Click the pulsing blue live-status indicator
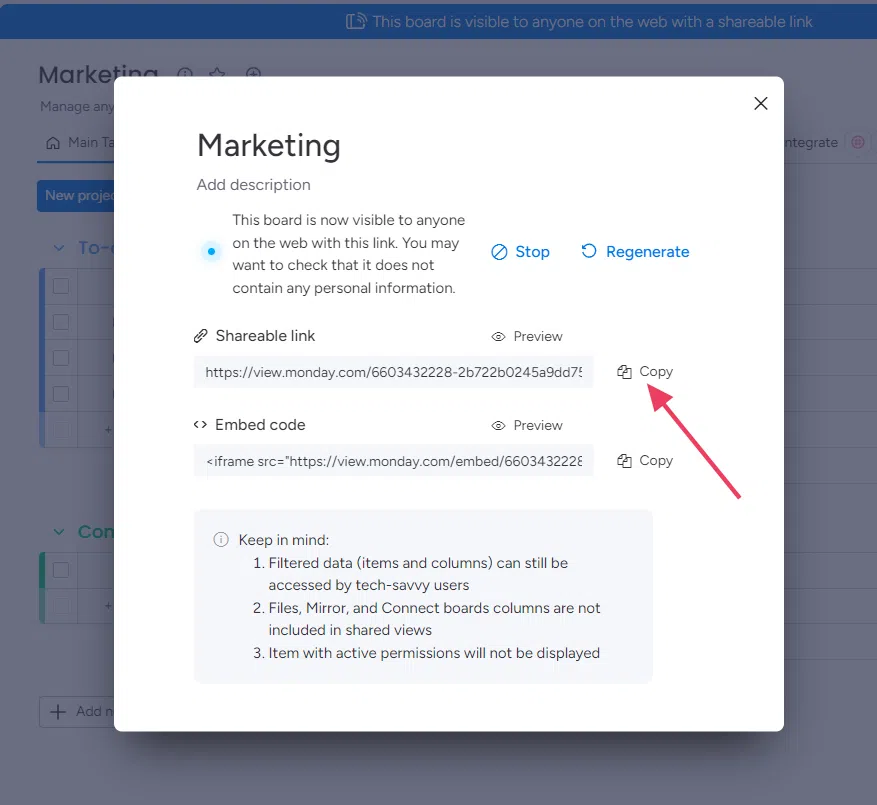This screenshot has height=805, width=877. click(x=210, y=252)
